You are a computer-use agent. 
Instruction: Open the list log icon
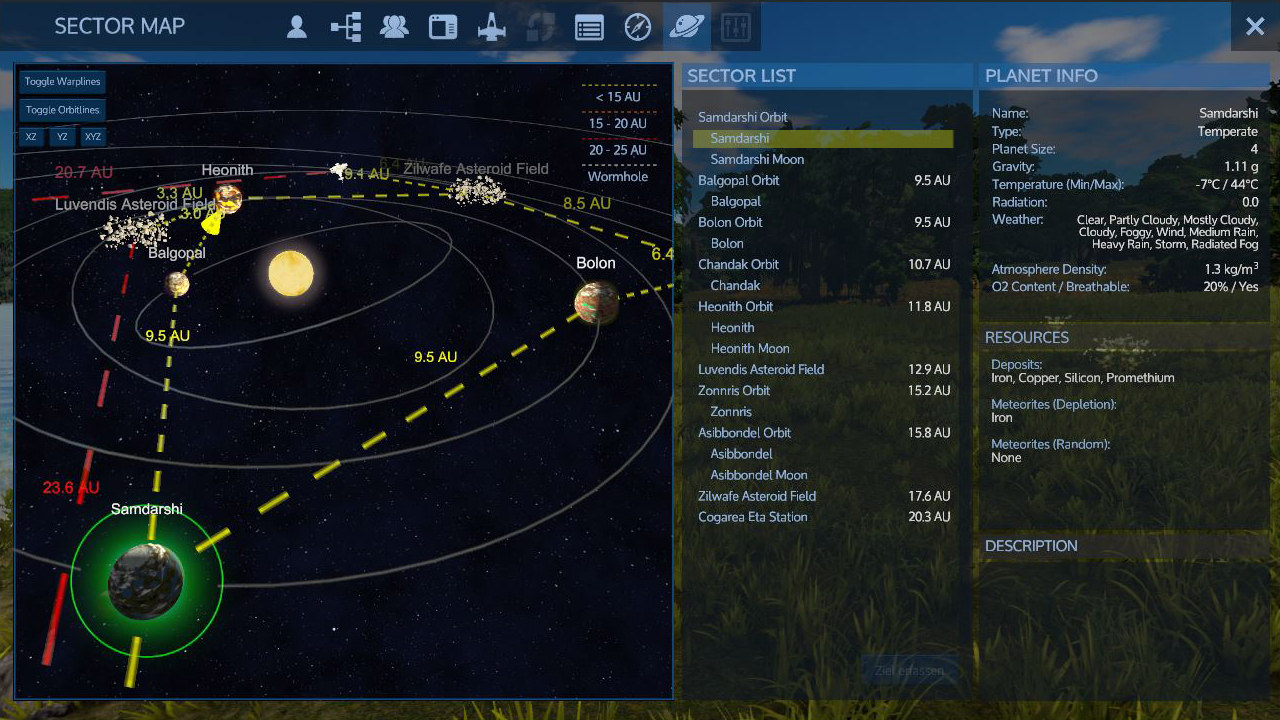[x=589, y=27]
